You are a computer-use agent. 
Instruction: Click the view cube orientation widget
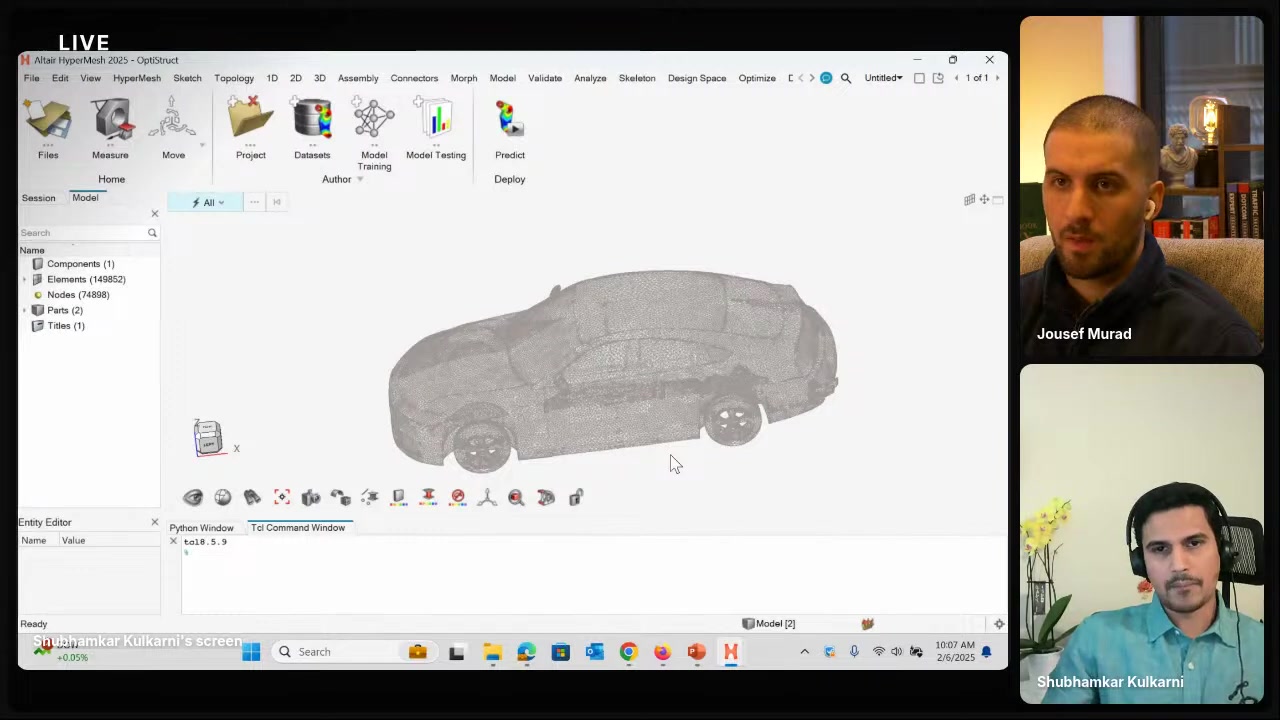pos(208,438)
